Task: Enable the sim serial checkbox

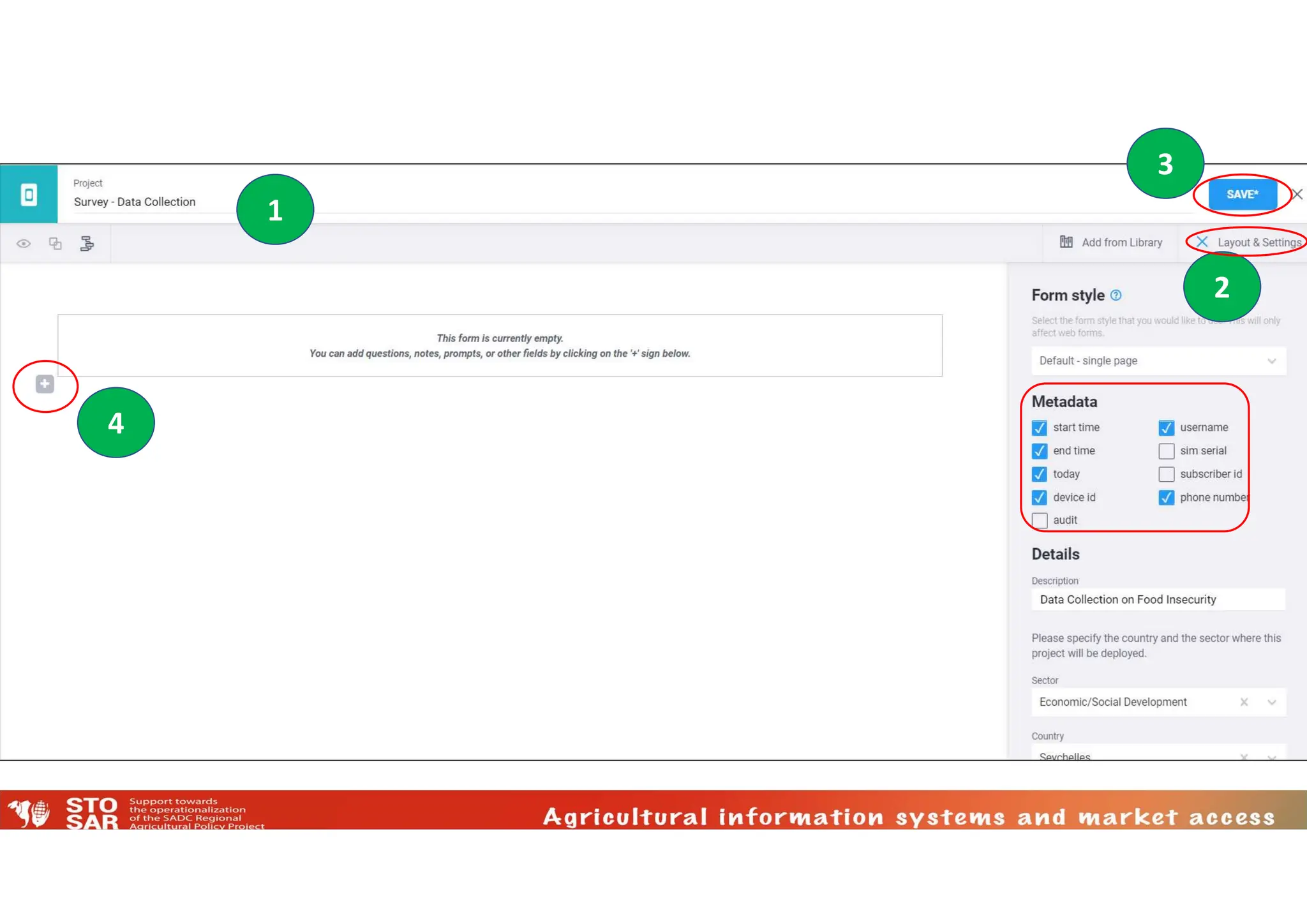Action: [1167, 451]
